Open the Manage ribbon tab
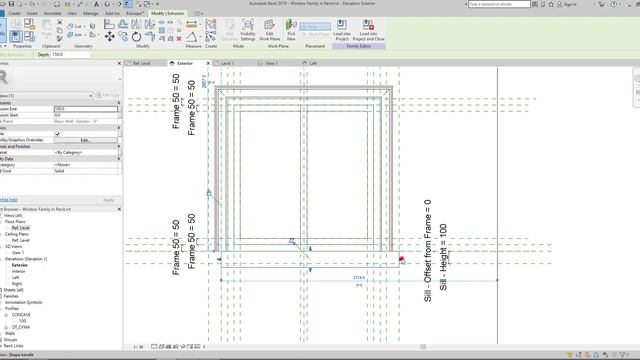This screenshot has width=640, height=360. pyautogui.click(x=91, y=13)
